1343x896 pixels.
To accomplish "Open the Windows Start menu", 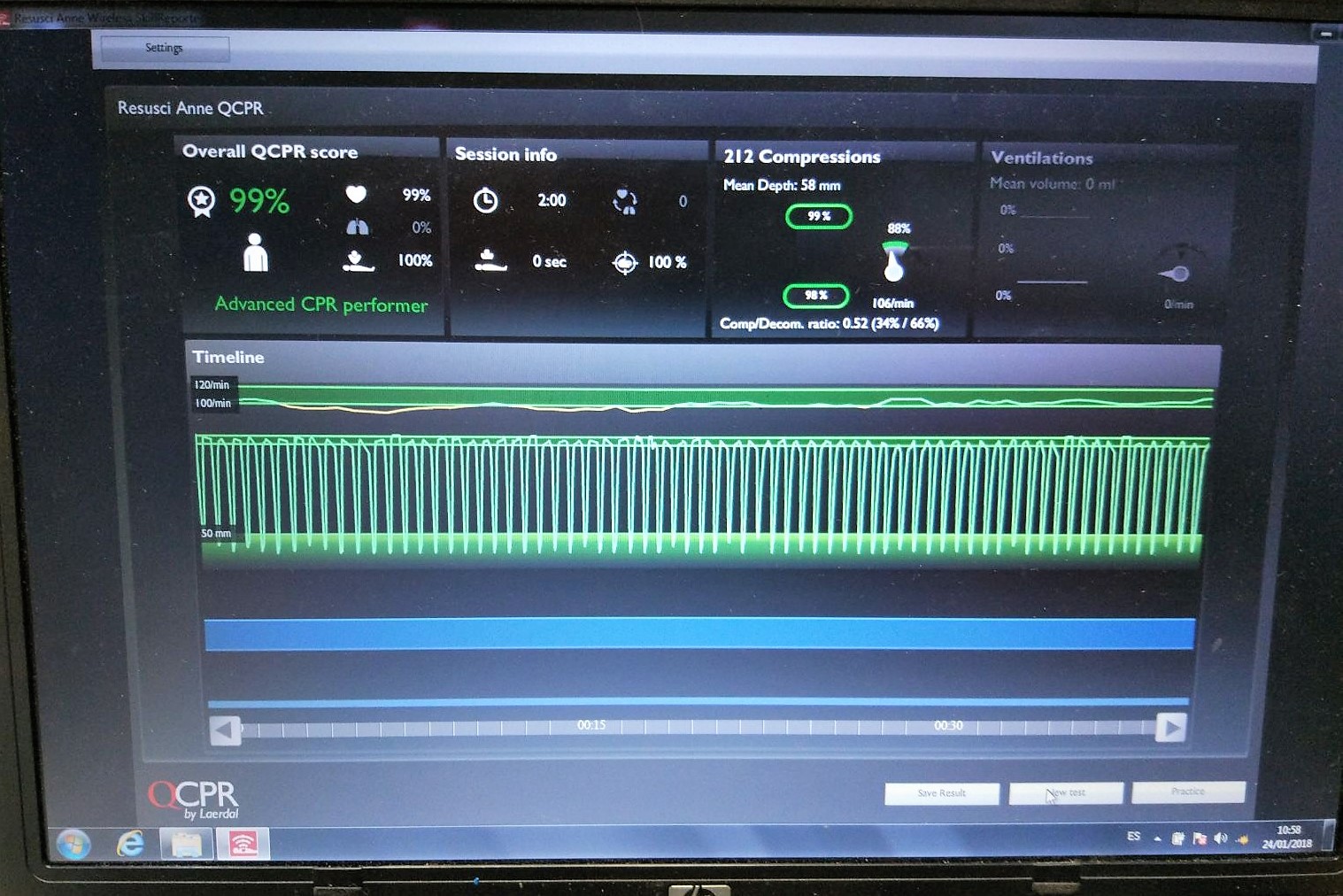I will point(73,845).
